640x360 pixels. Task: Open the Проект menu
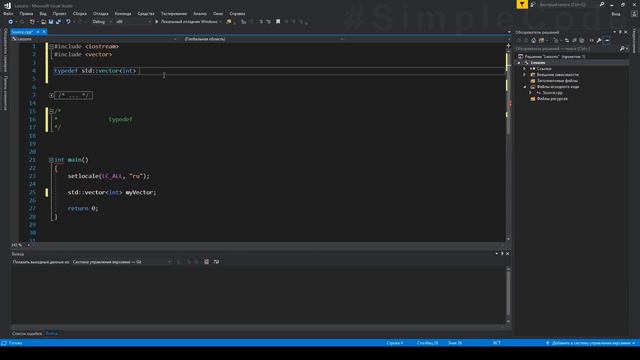(60, 13)
